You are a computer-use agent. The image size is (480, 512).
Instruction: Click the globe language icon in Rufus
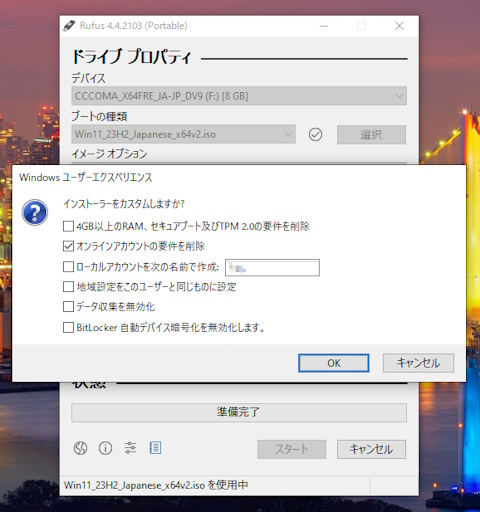pyautogui.click(x=80, y=448)
